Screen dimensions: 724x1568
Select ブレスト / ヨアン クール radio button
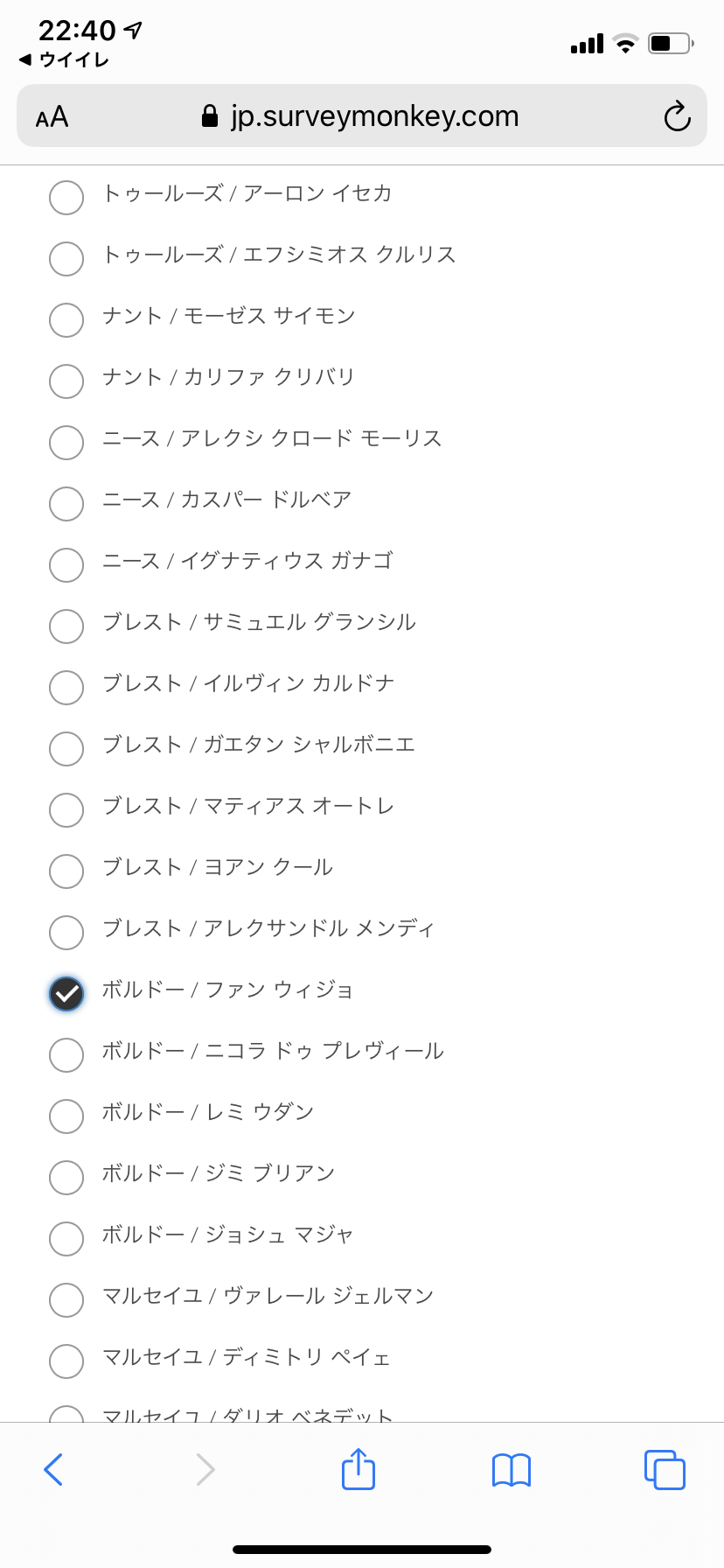coord(66,871)
